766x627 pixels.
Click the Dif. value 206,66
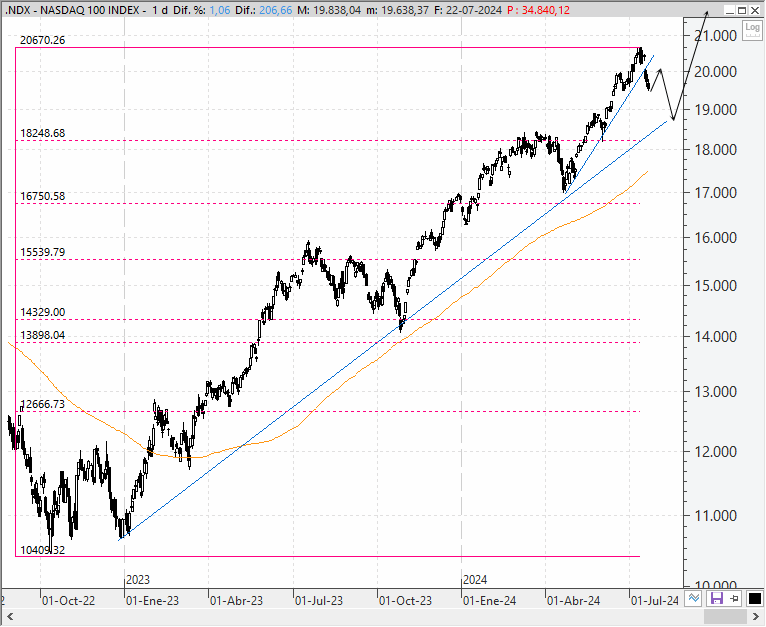click(276, 10)
